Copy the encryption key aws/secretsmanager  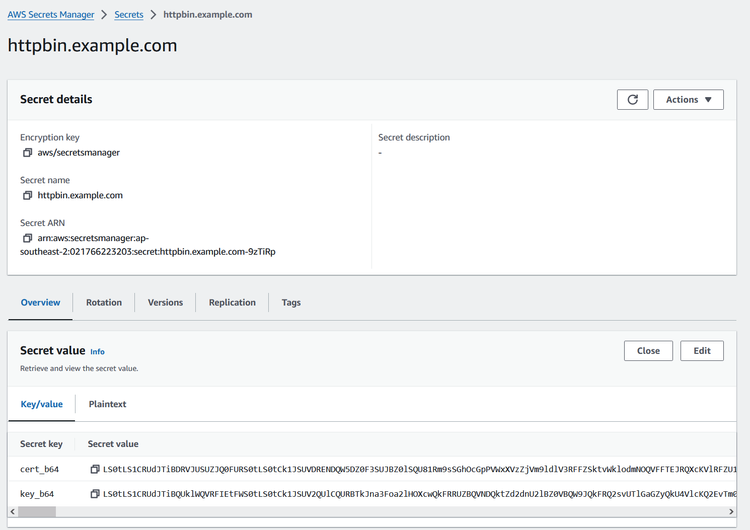point(28,153)
